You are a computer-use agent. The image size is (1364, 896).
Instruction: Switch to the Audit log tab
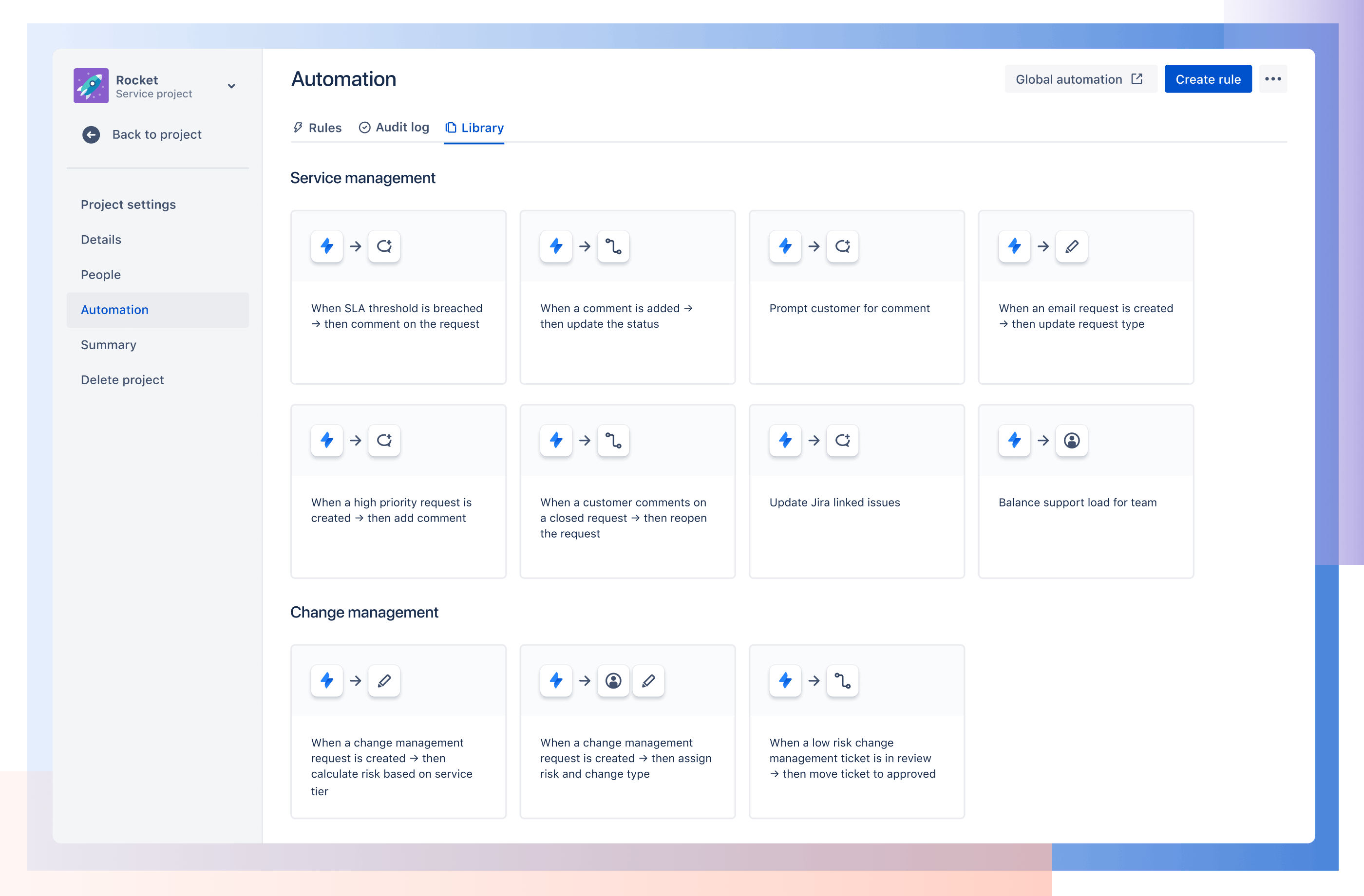(x=394, y=126)
